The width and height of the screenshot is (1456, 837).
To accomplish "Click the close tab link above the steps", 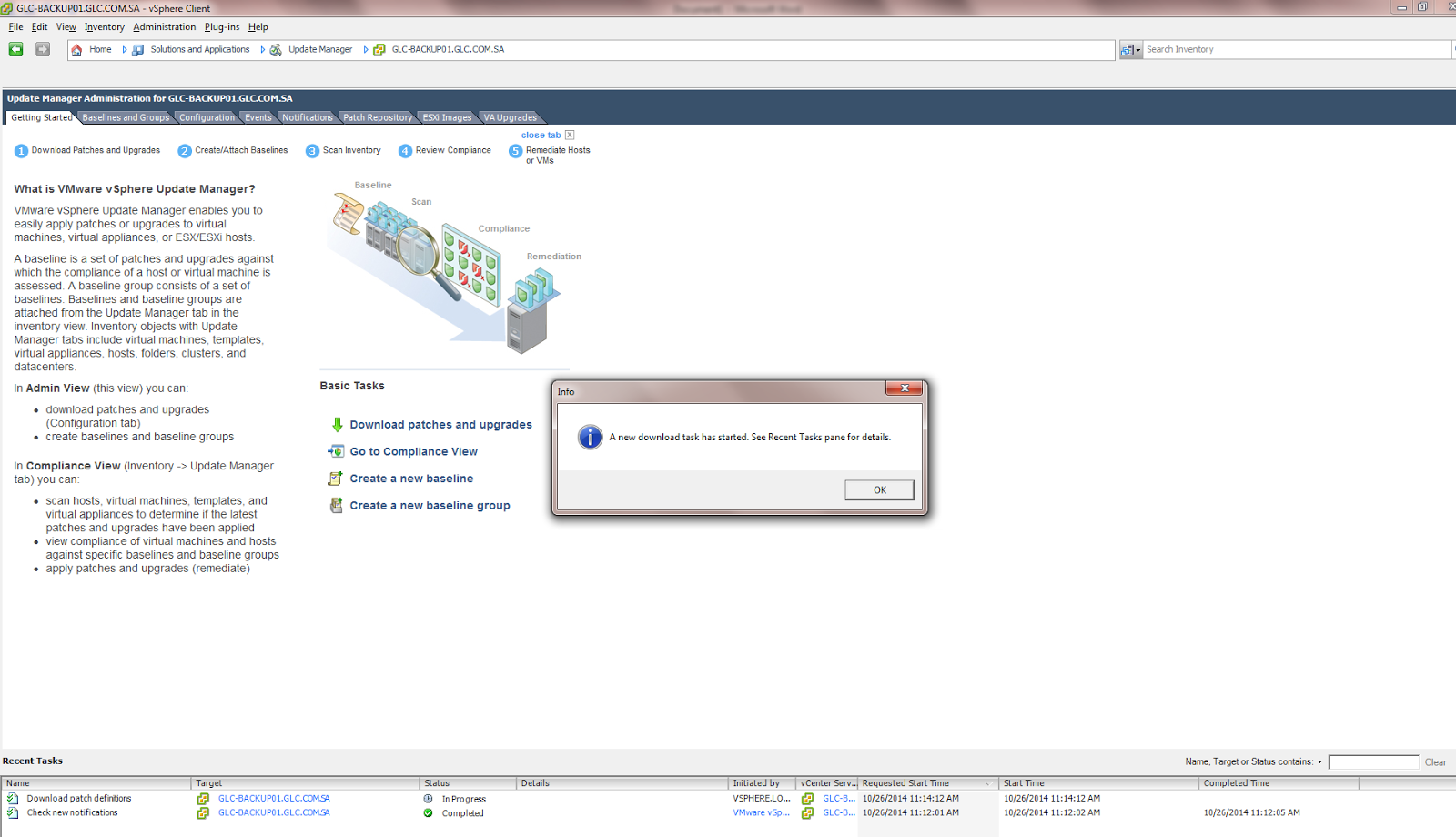I will pyautogui.click(x=539, y=135).
